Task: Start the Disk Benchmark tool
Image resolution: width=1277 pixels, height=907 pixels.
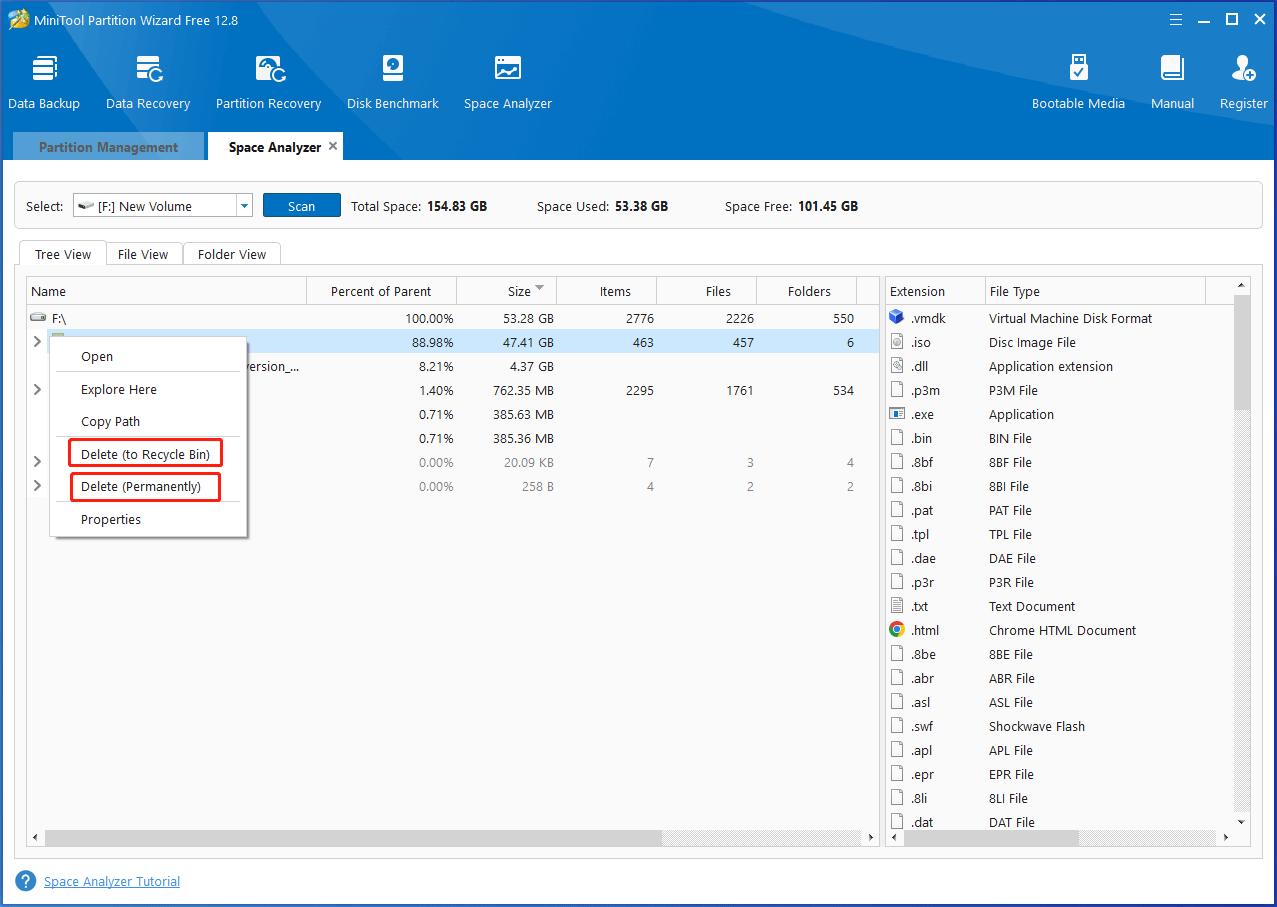Action: click(x=393, y=82)
